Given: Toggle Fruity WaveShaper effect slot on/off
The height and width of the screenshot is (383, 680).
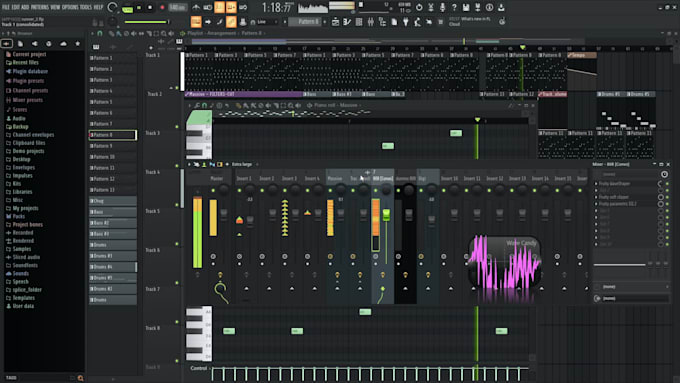Looking at the screenshot, I should pos(667,184).
